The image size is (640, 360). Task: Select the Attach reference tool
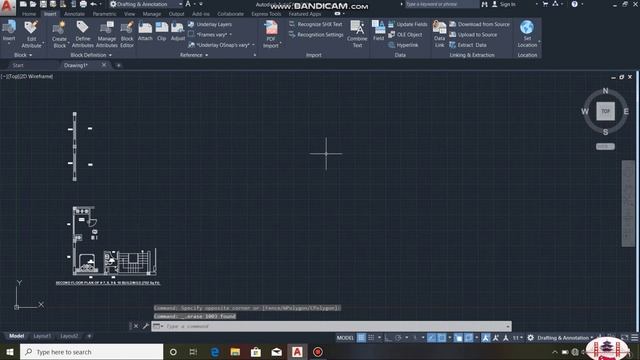pyautogui.click(x=145, y=31)
